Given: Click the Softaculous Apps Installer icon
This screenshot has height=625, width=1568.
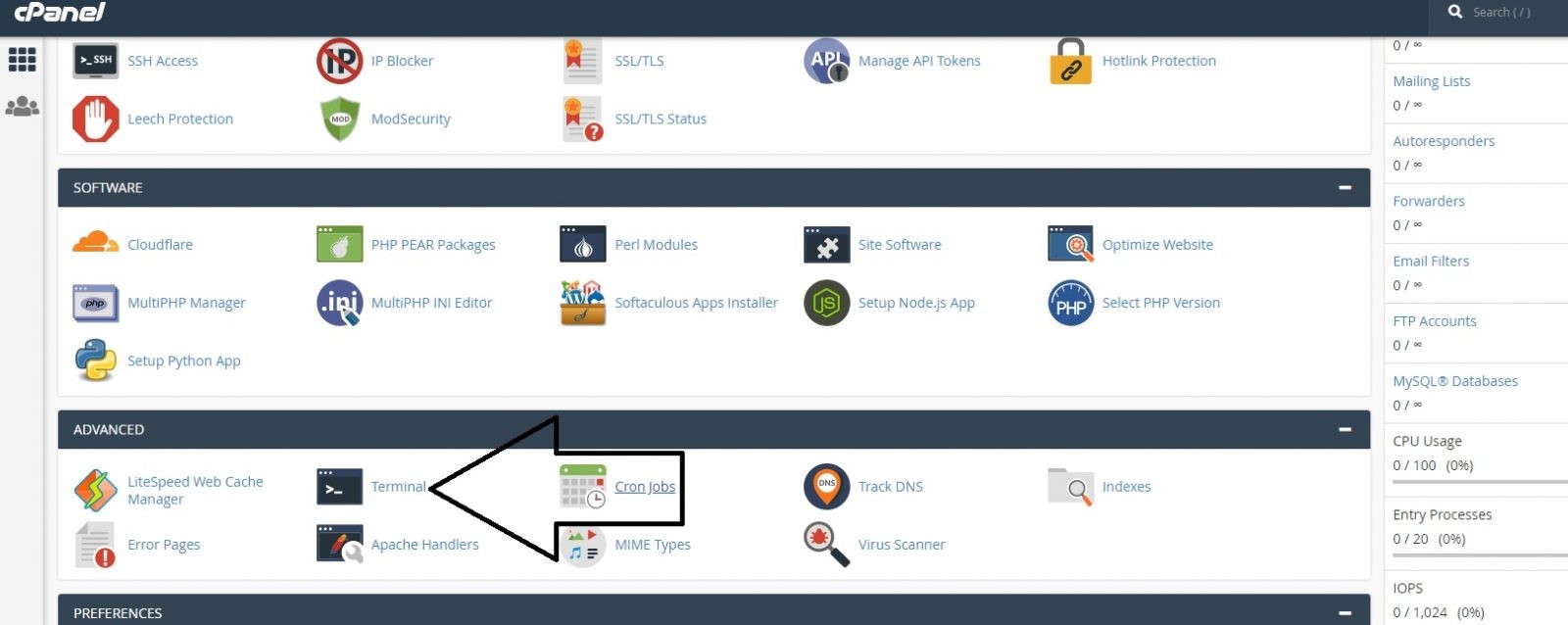Looking at the screenshot, I should point(582,303).
